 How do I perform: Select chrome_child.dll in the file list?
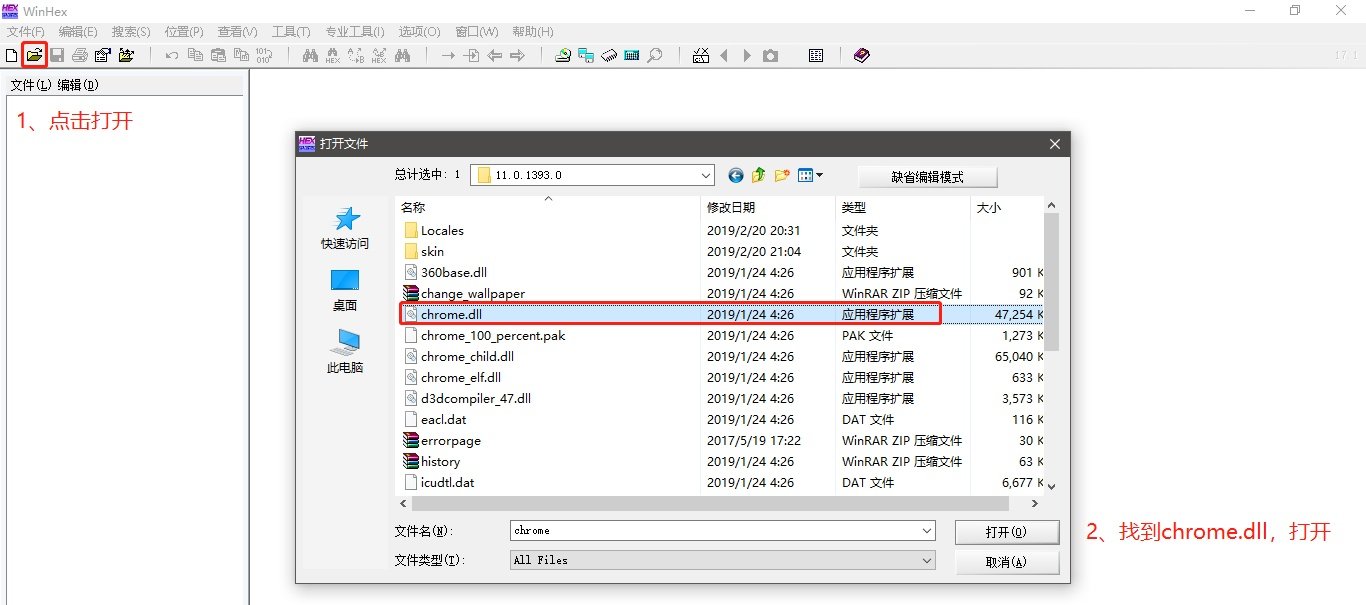467,357
